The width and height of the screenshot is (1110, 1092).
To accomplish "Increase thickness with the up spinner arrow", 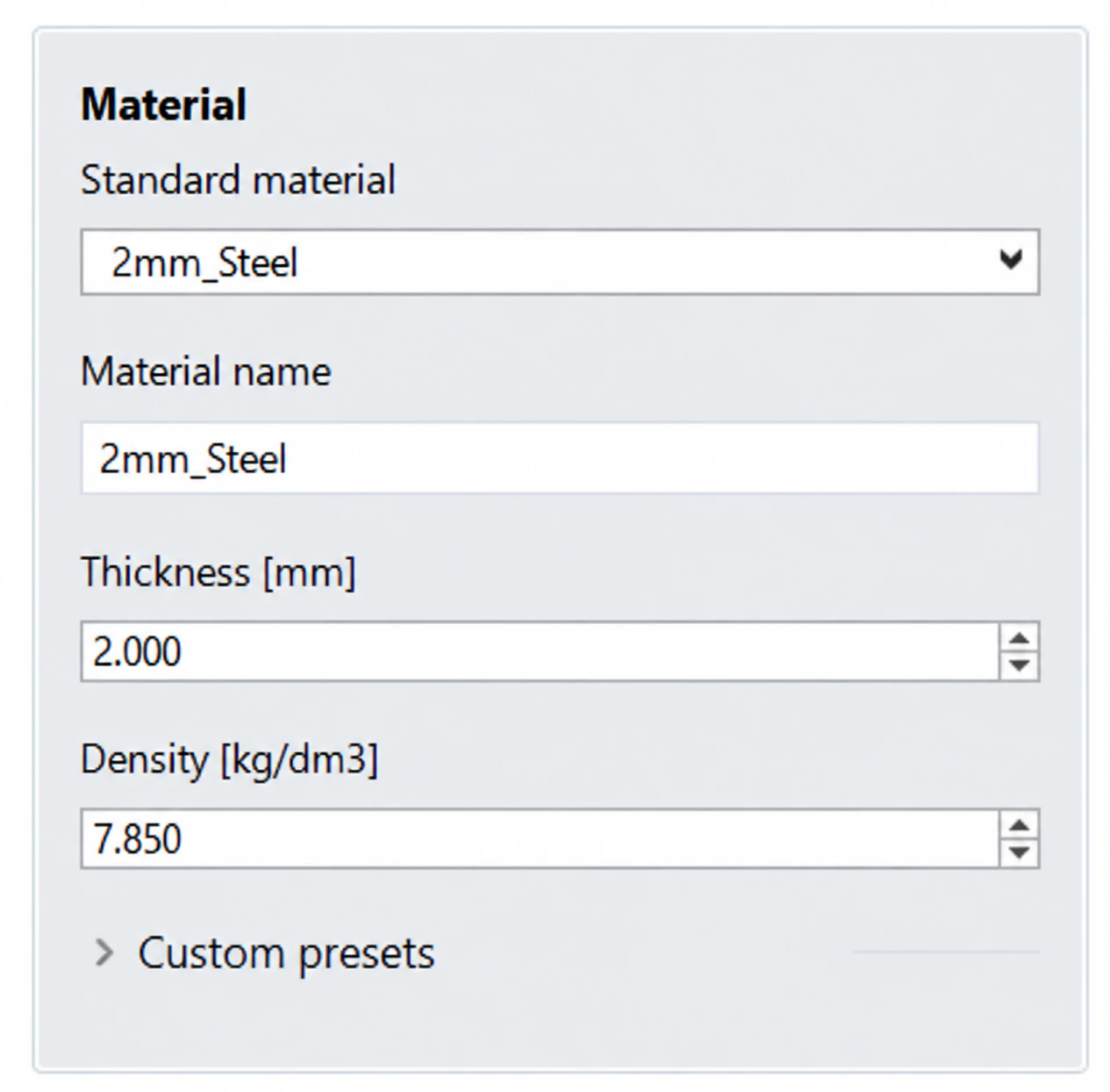I will click(1019, 637).
